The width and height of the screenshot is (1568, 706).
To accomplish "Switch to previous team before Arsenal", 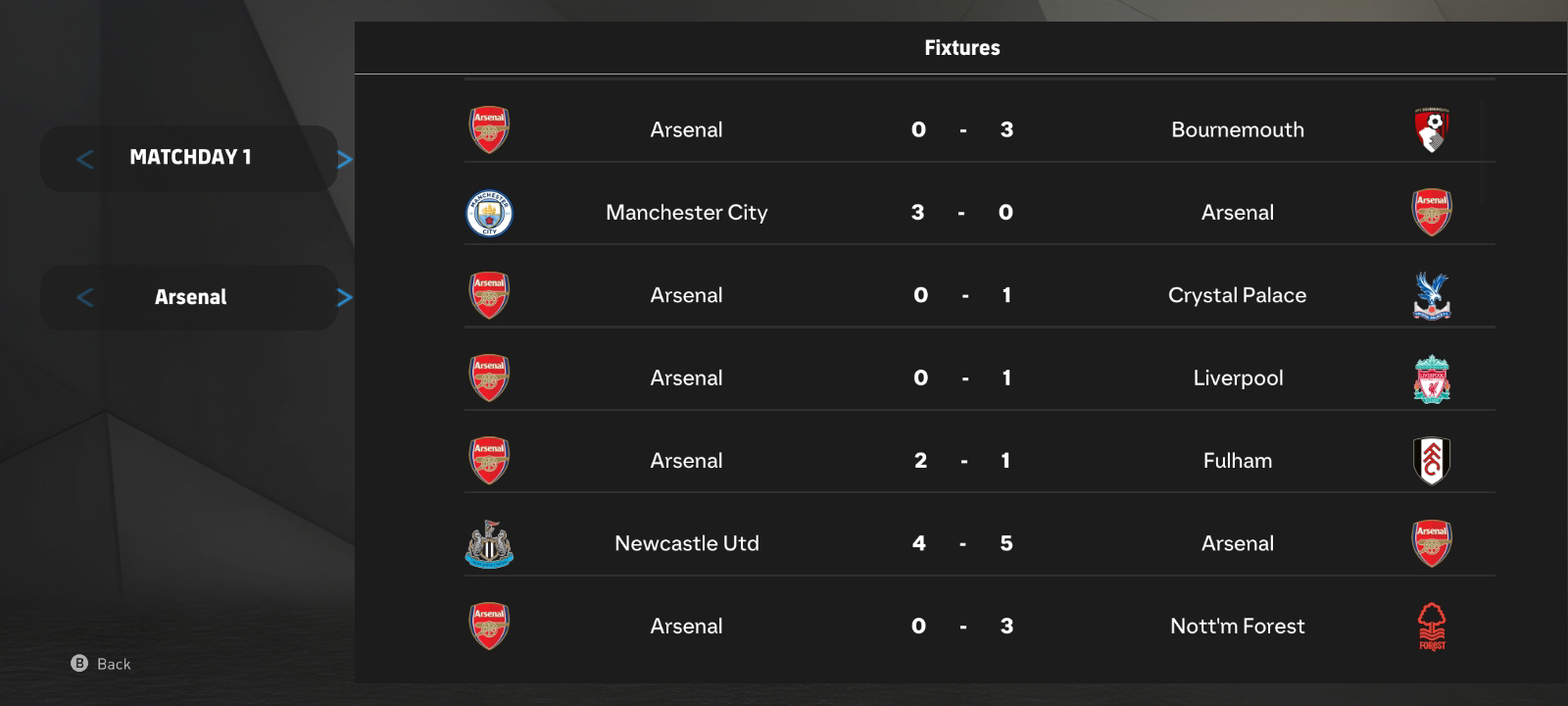I will coord(85,297).
